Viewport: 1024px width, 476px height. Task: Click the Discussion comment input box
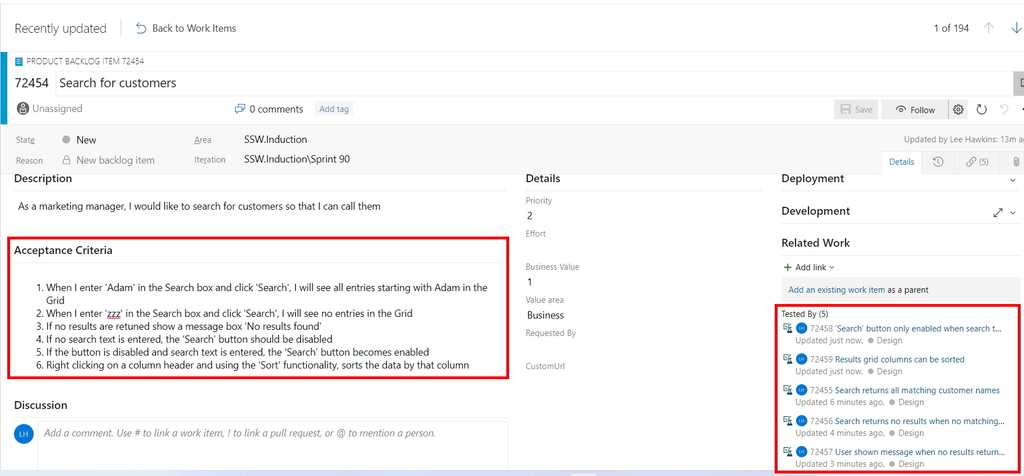(x=272, y=434)
